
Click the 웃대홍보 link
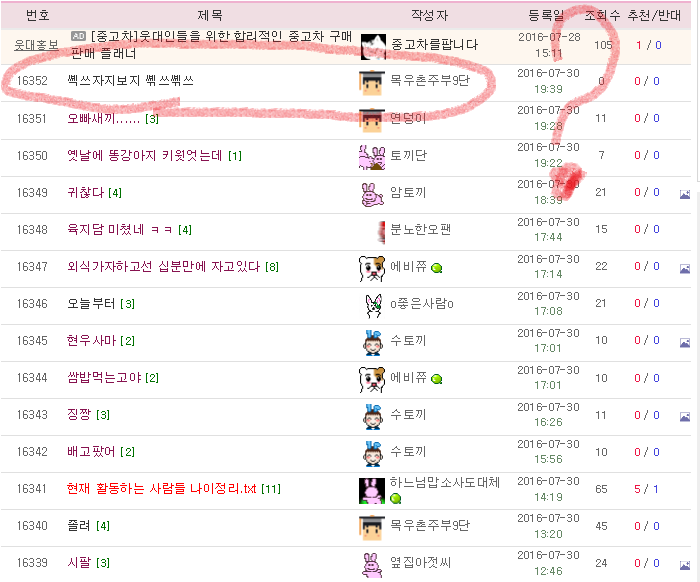[x=36, y=45]
